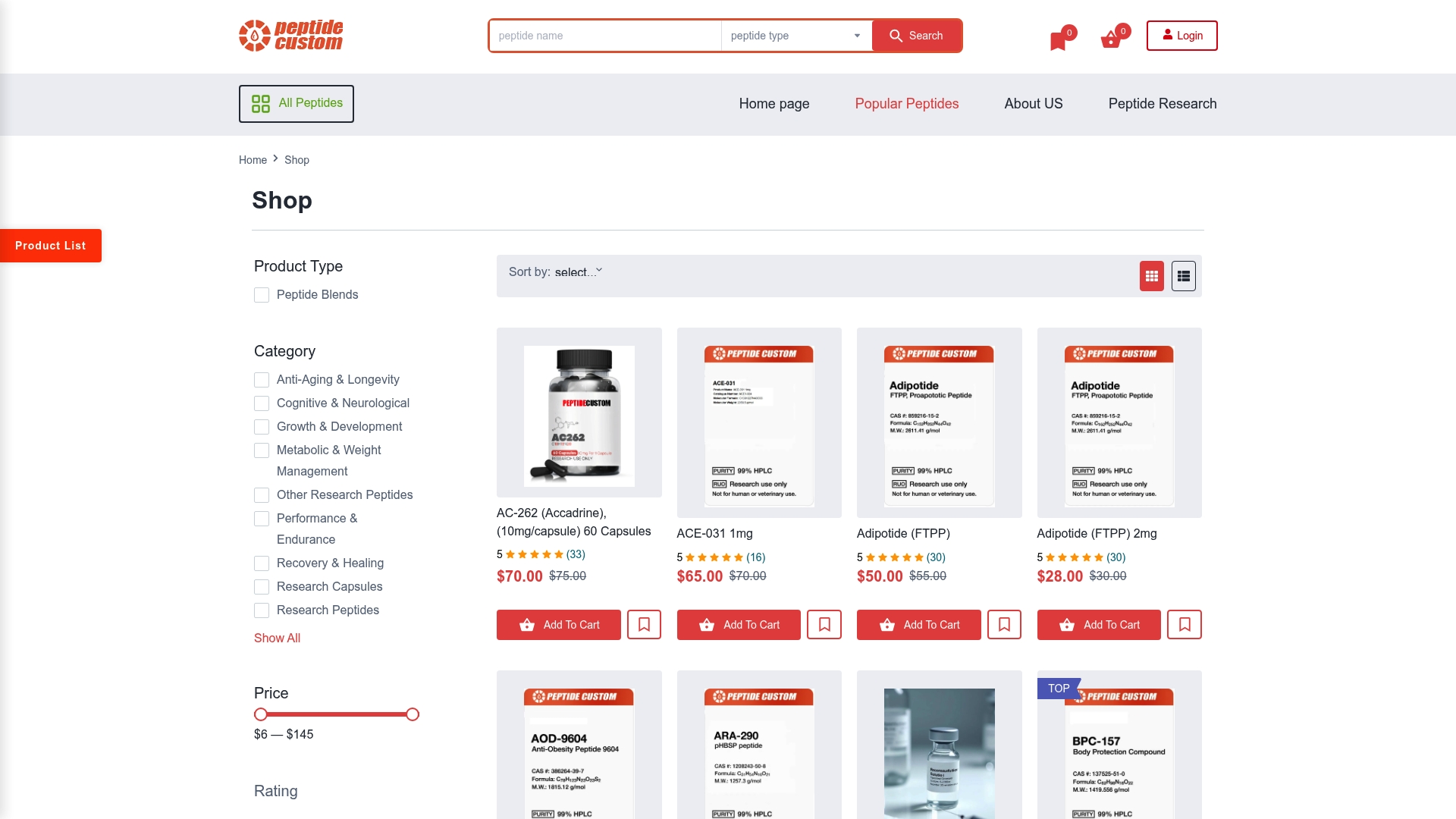Add ACE-031 1mg to cart
The width and height of the screenshot is (1456, 819).
(739, 625)
